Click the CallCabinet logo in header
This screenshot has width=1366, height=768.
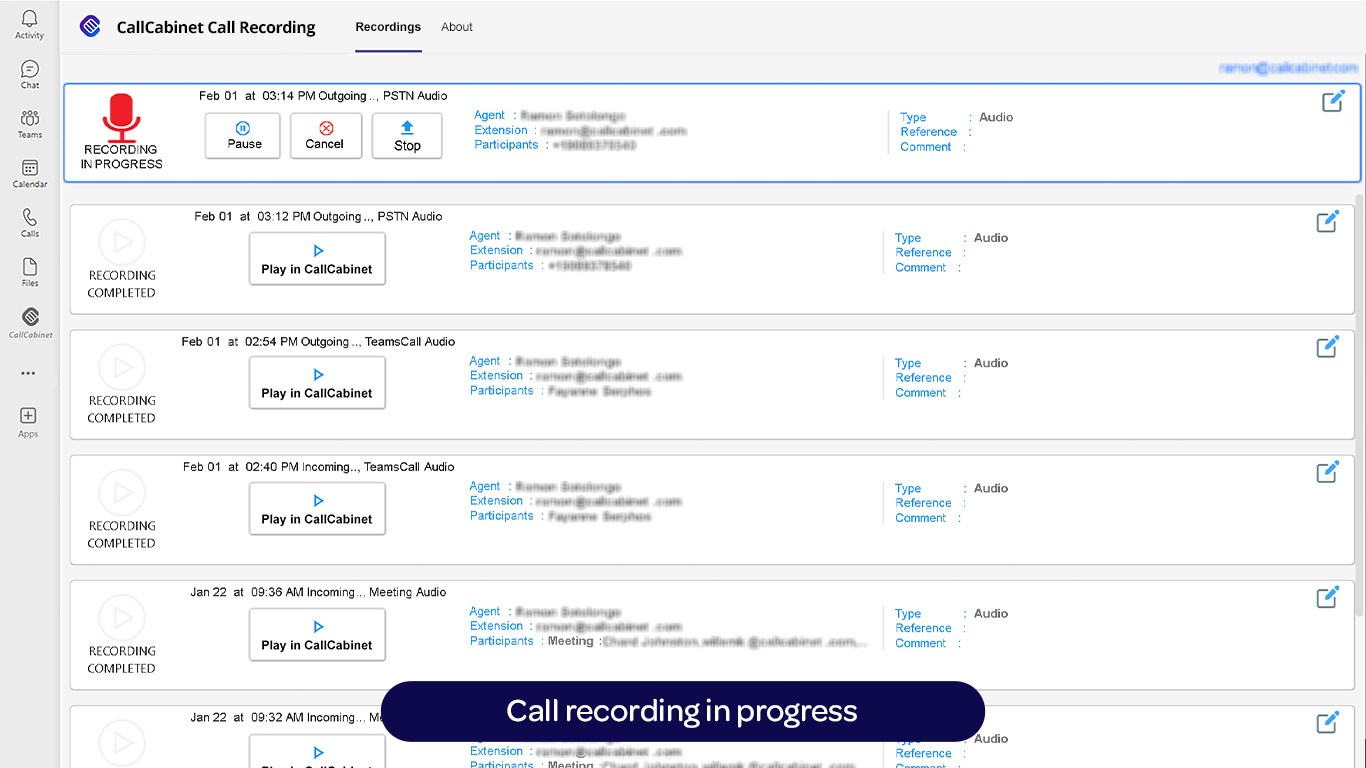[x=90, y=27]
